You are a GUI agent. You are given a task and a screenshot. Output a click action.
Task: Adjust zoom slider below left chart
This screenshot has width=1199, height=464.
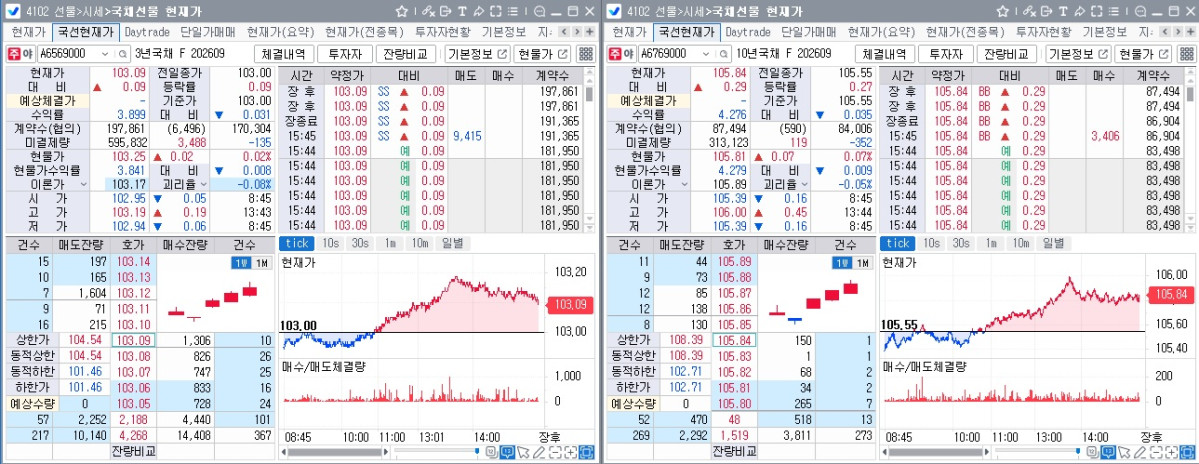(x=436, y=453)
